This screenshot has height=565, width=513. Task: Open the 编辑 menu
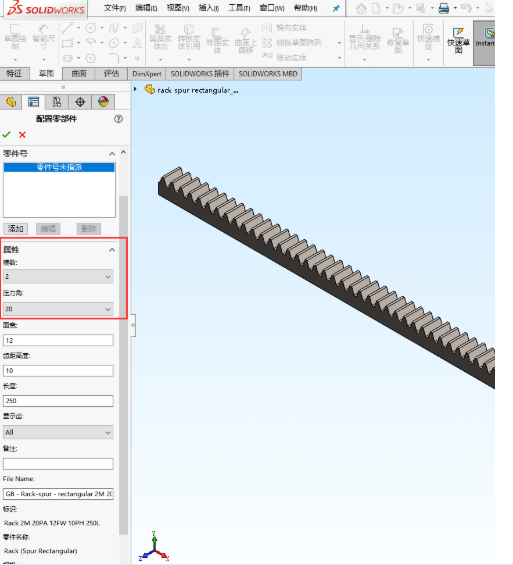click(x=146, y=8)
